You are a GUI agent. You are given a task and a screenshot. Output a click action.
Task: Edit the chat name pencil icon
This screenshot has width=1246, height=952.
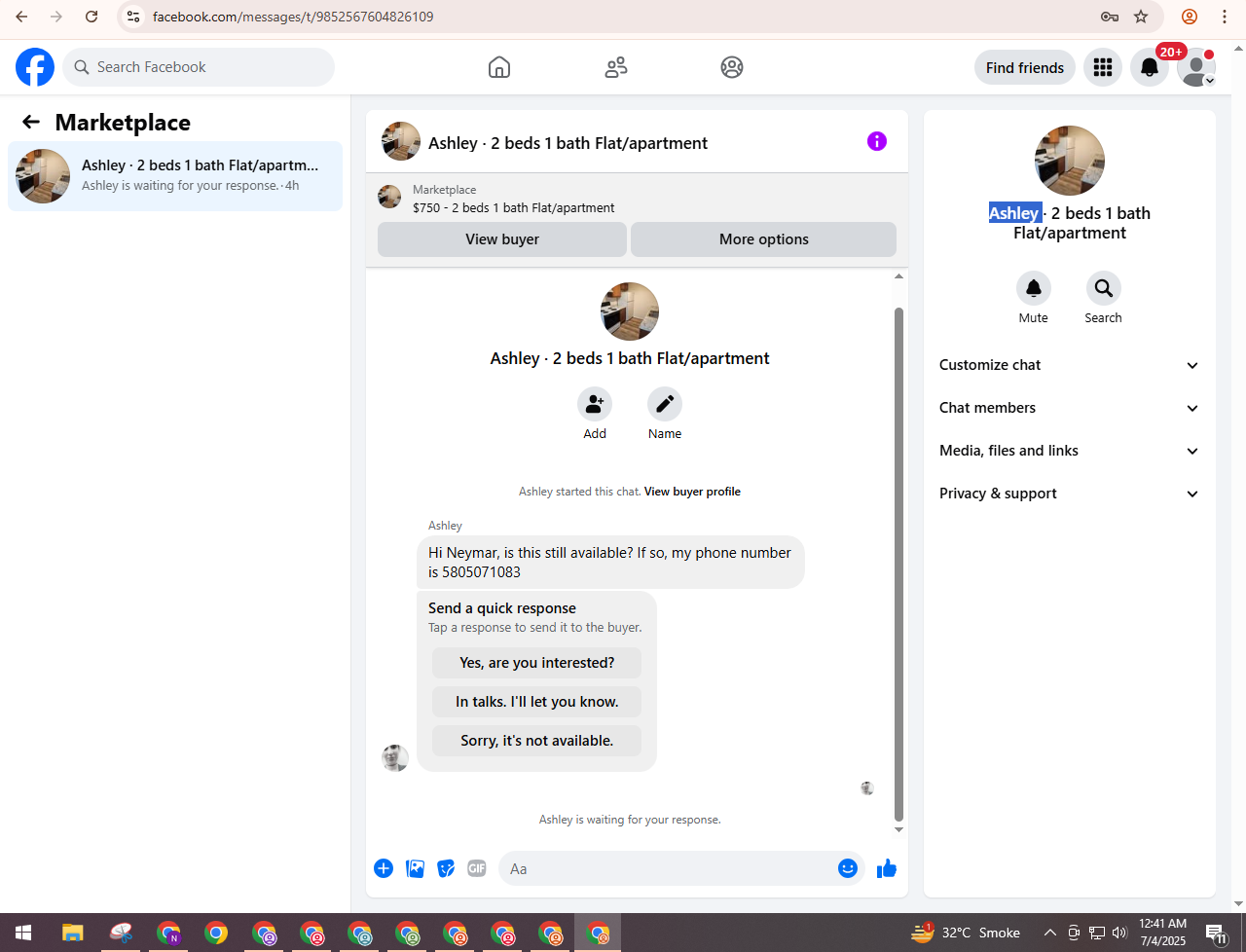(x=665, y=404)
